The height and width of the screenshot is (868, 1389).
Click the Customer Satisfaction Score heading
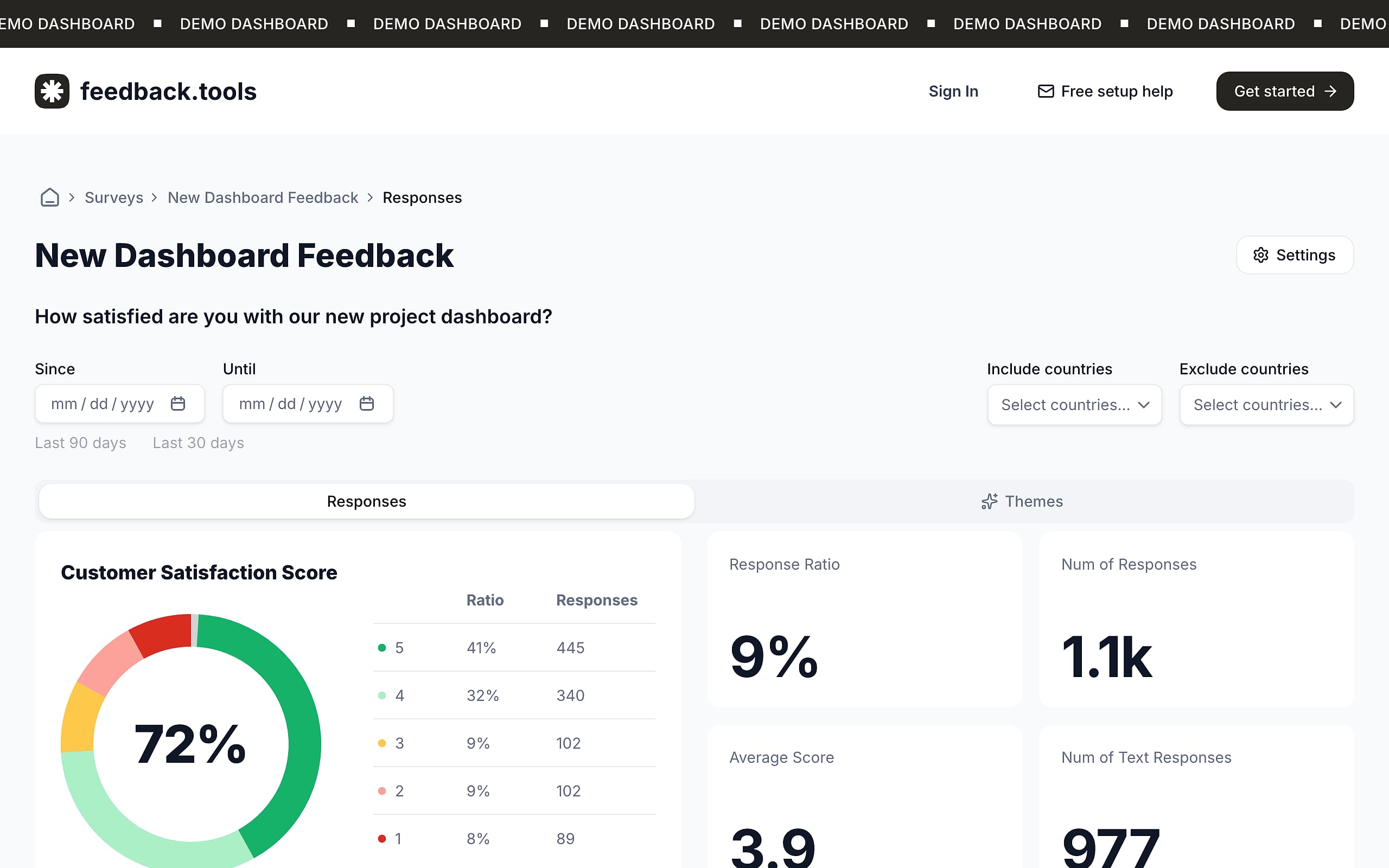(x=199, y=572)
